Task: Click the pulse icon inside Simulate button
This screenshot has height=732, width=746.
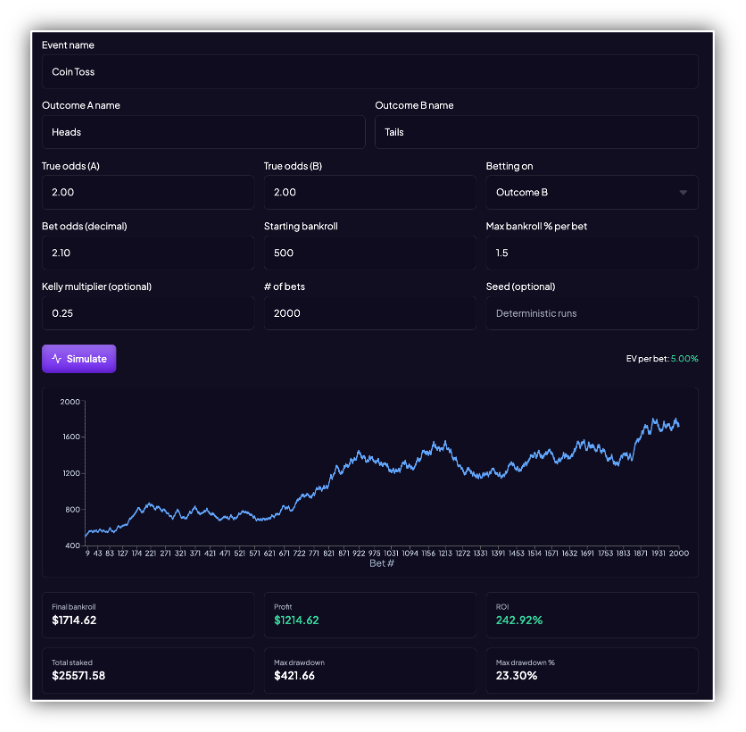Action: pyautogui.click(x=57, y=359)
